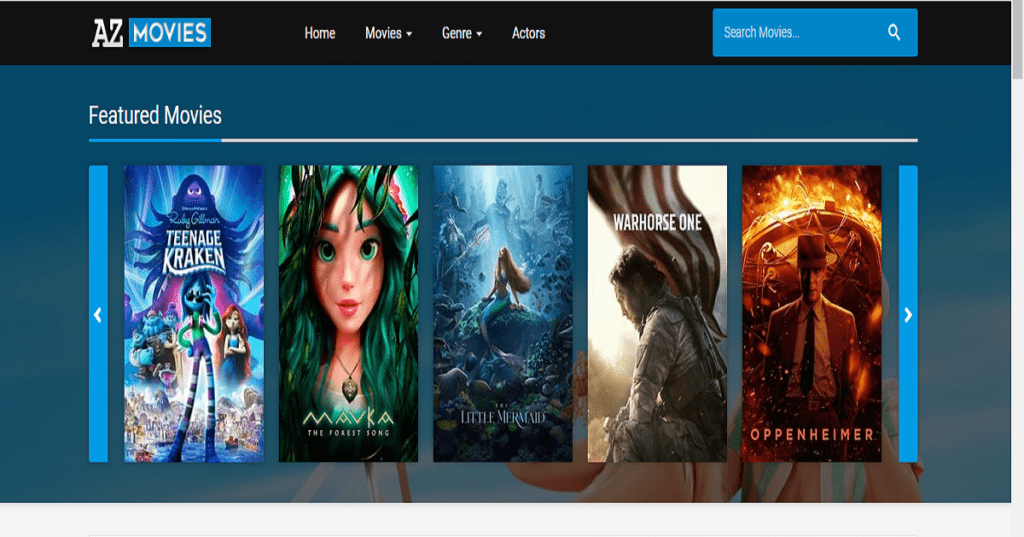Open the Actors page
This screenshot has width=1024, height=537.
tap(528, 33)
